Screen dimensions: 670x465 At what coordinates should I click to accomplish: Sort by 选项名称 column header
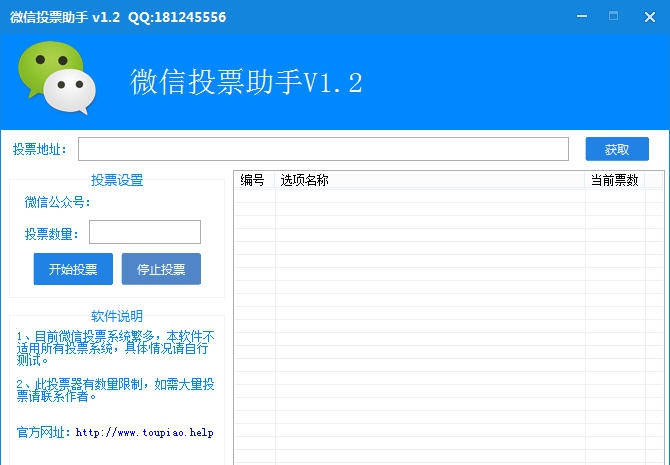pyautogui.click(x=430, y=180)
